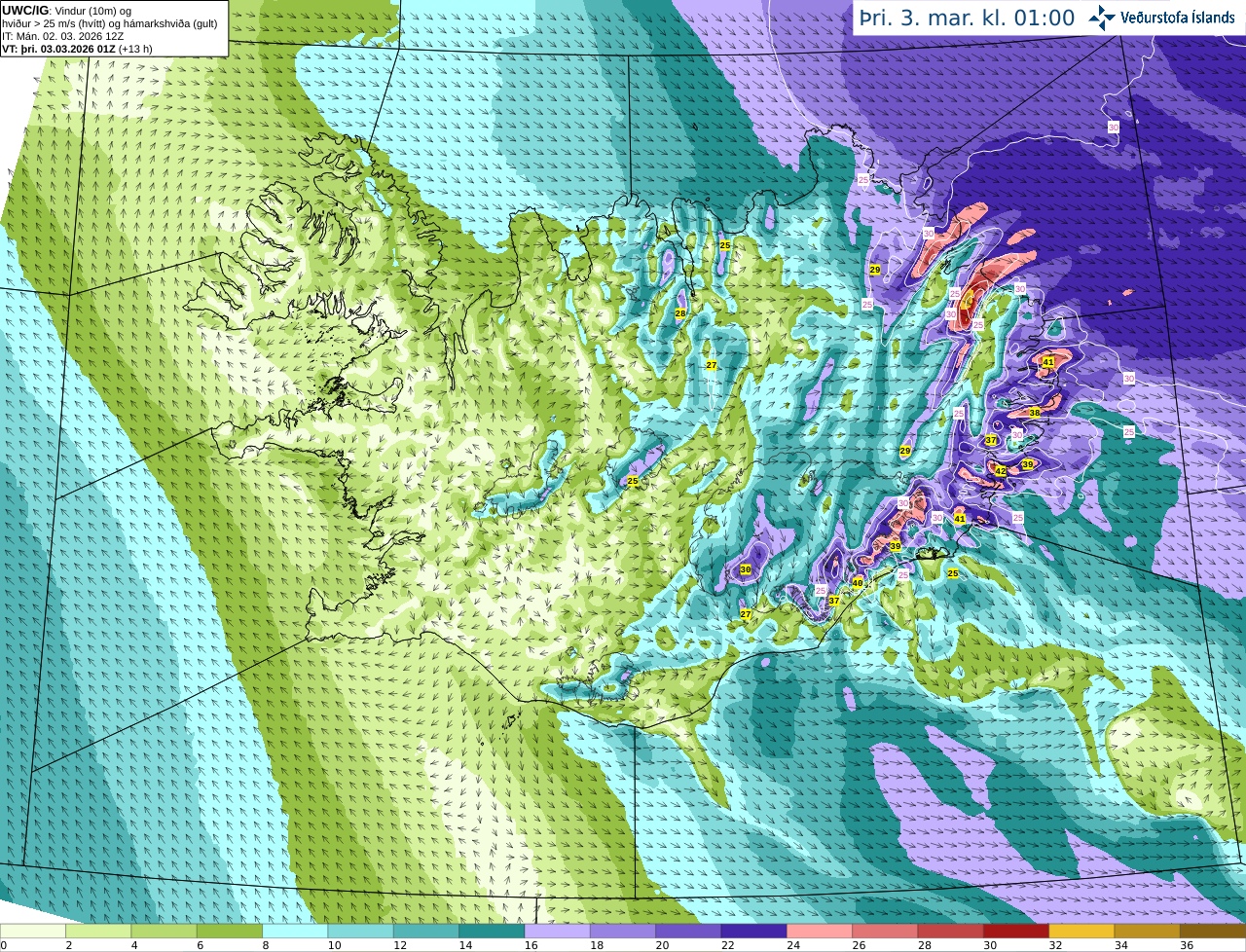Click the 'UWC/IG: Vindur (10m) og' title line
Screen dimensions: 1246x952
point(66,10)
